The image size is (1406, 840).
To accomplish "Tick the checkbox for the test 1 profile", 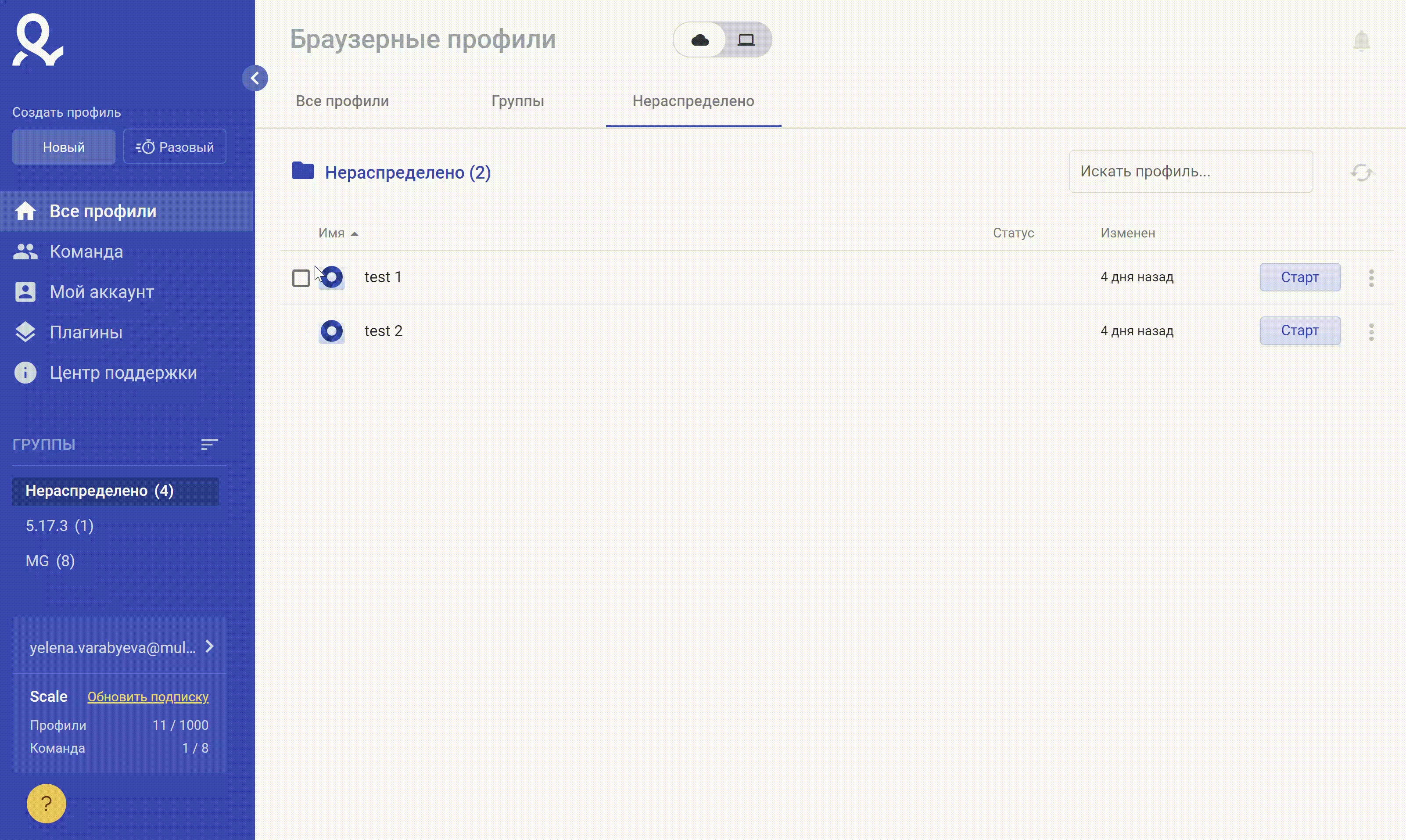I will pos(301,278).
